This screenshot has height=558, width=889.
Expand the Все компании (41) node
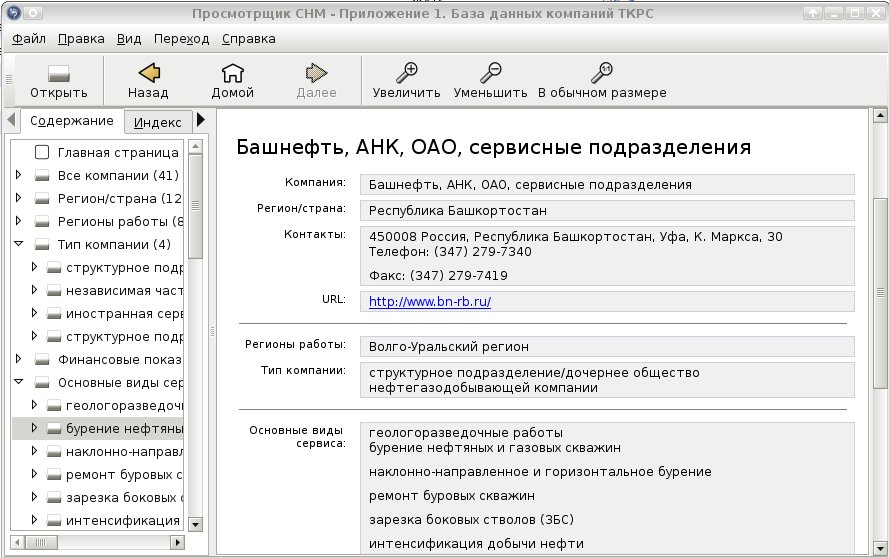coord(18,175)
